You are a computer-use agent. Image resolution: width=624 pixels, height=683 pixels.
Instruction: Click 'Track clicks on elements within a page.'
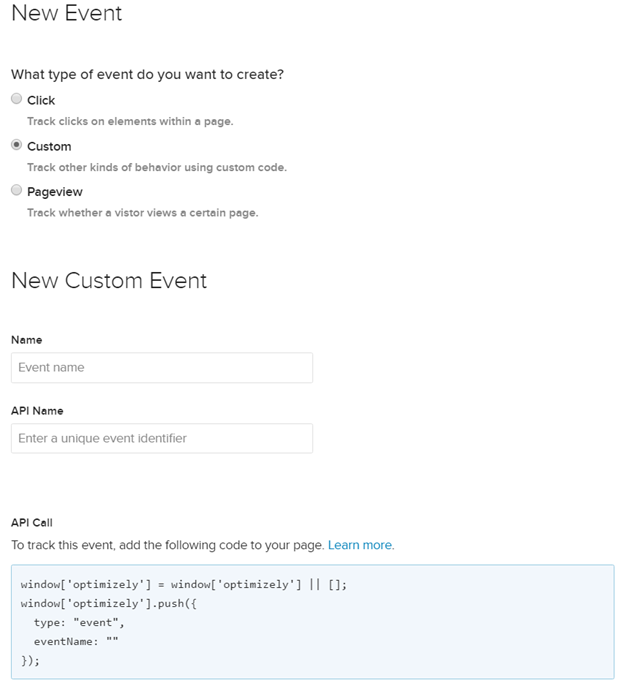point(130,121)
